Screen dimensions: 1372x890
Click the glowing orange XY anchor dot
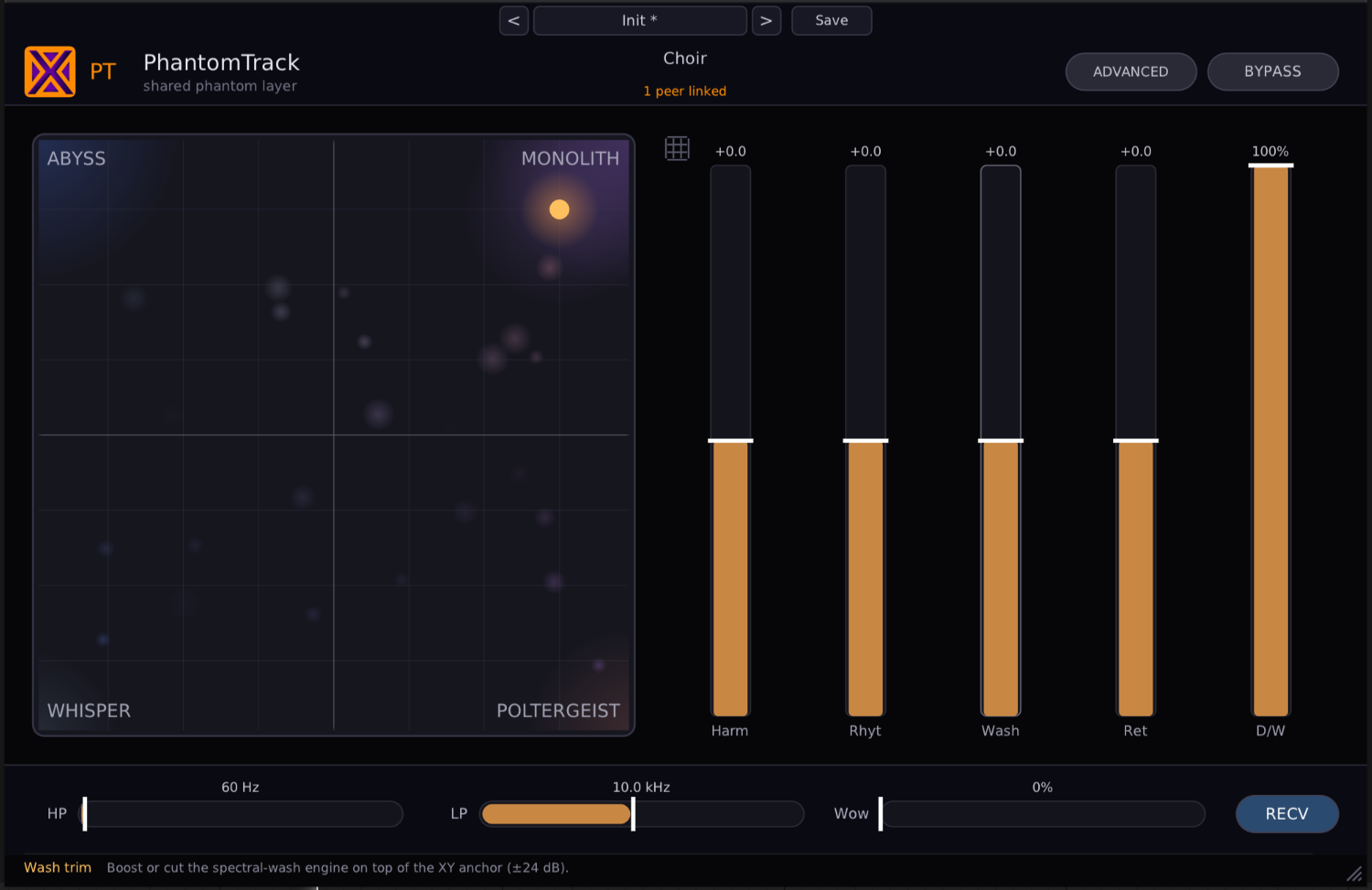click(559, 209)
